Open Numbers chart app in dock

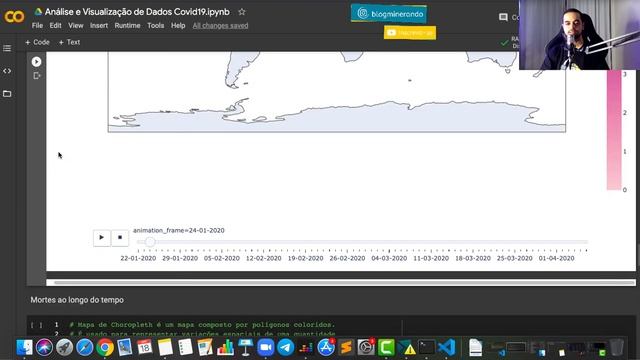pos(225,347)
